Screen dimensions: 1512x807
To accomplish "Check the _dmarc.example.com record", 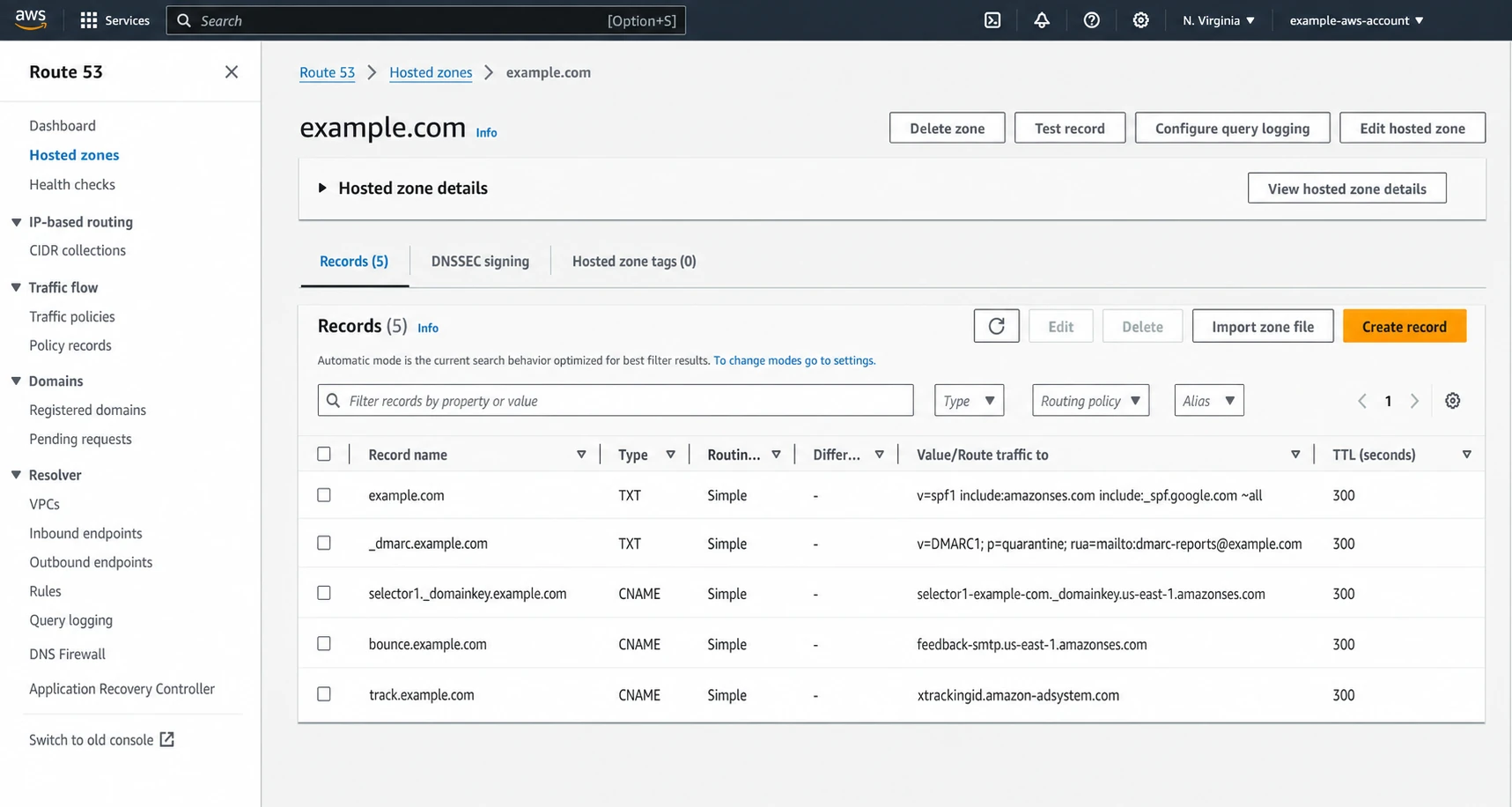I will (324, 544).
